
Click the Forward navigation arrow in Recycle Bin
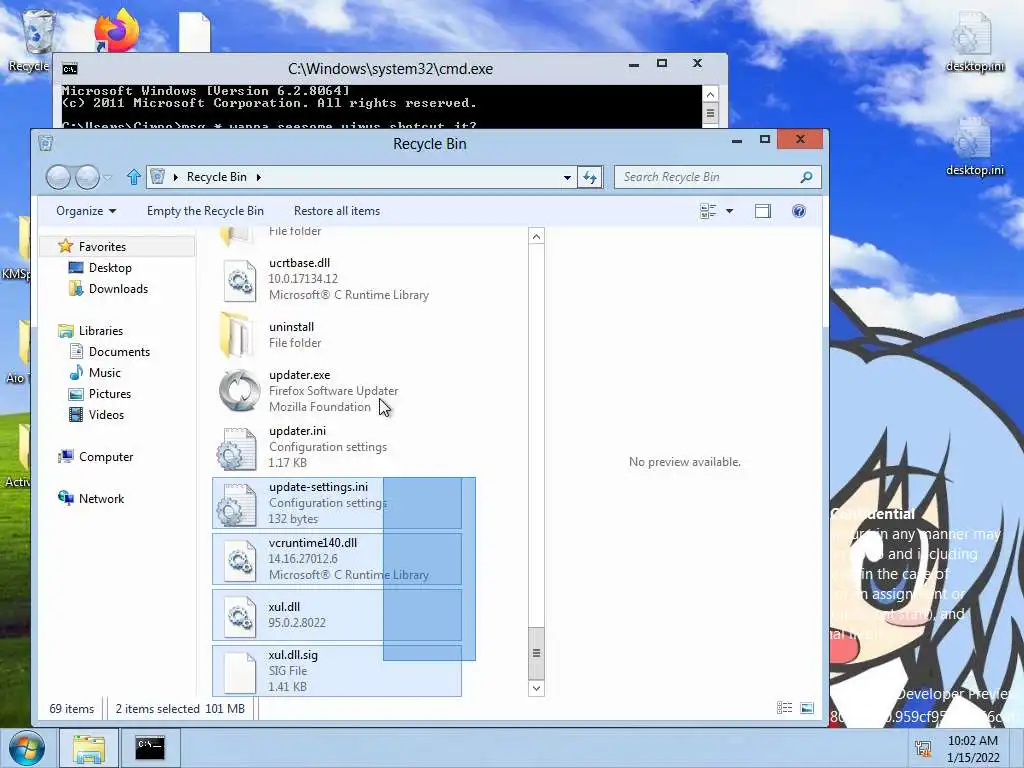click(88, 177)
